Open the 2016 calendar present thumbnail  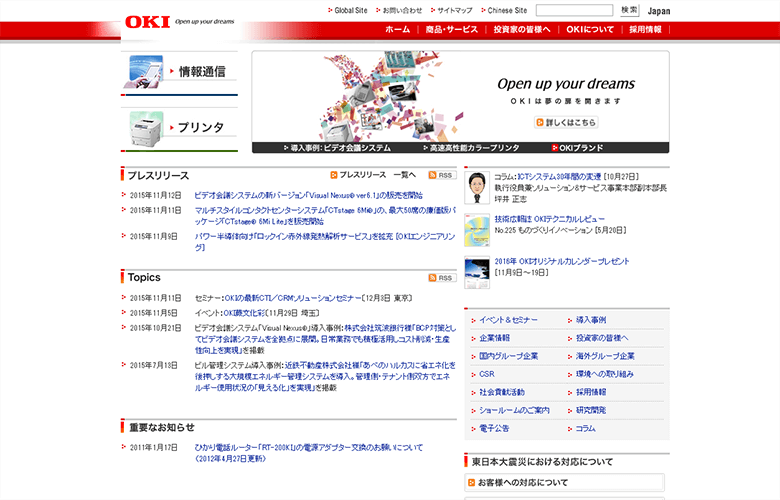click(x=477, y=272)
